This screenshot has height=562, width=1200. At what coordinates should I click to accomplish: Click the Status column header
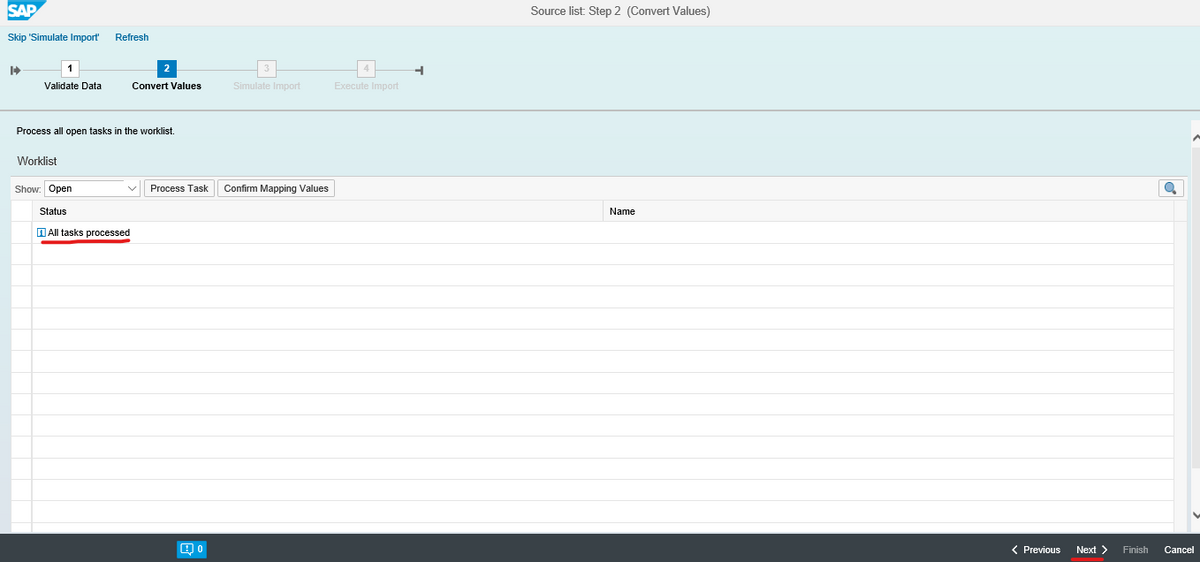(x=318, y=211)
